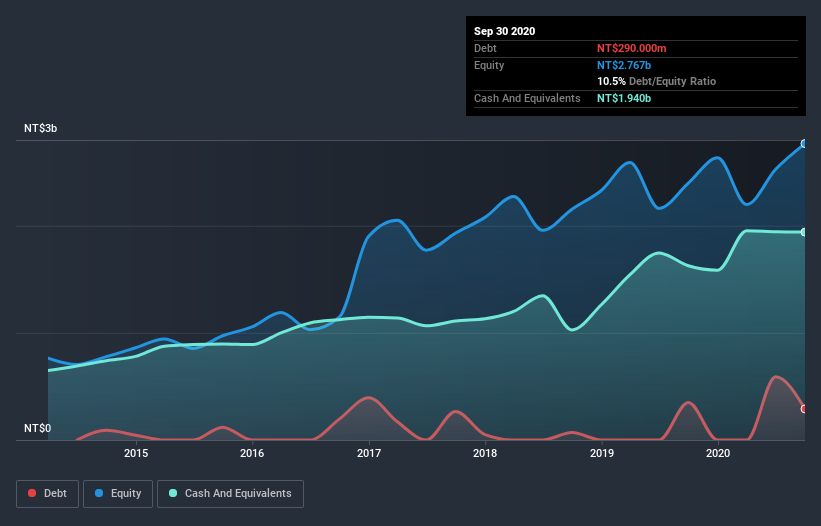821x526 pixels.
Task: Click the 10.5% Debt/Equity Ratio text
Action: click(656, 81)
